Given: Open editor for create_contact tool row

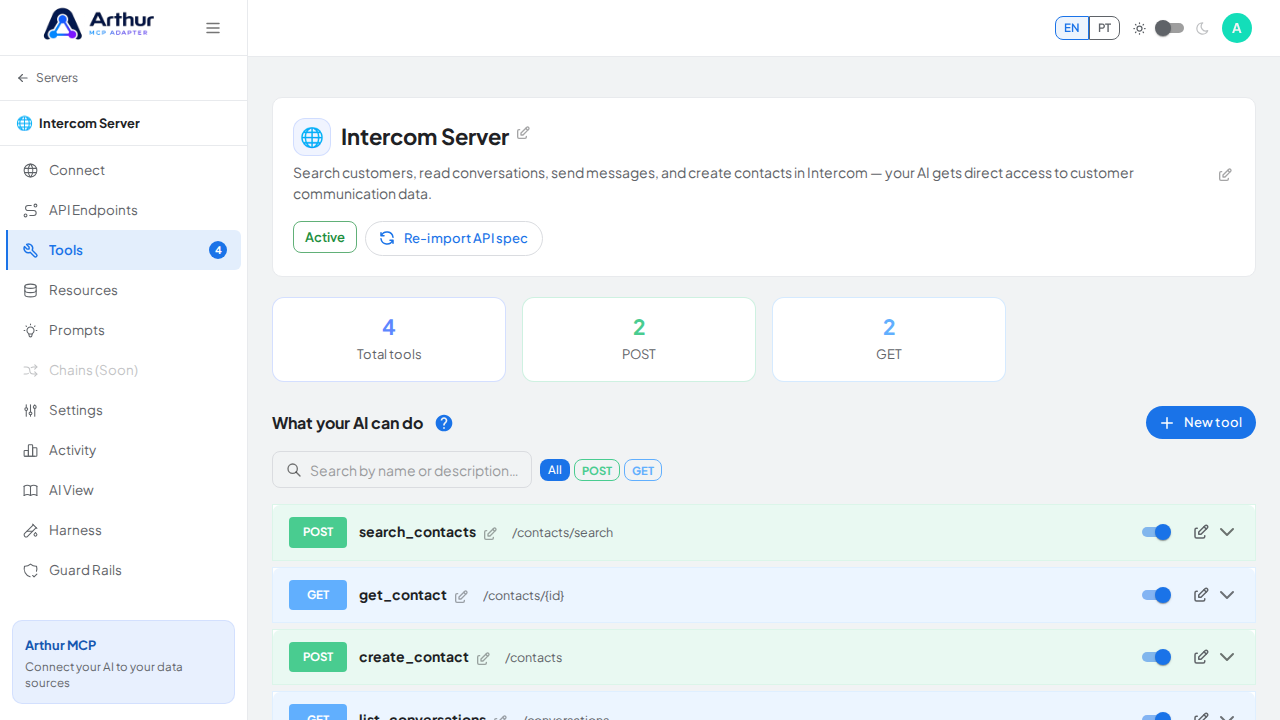Looking at the screenshot, I should coord(1201,657).
